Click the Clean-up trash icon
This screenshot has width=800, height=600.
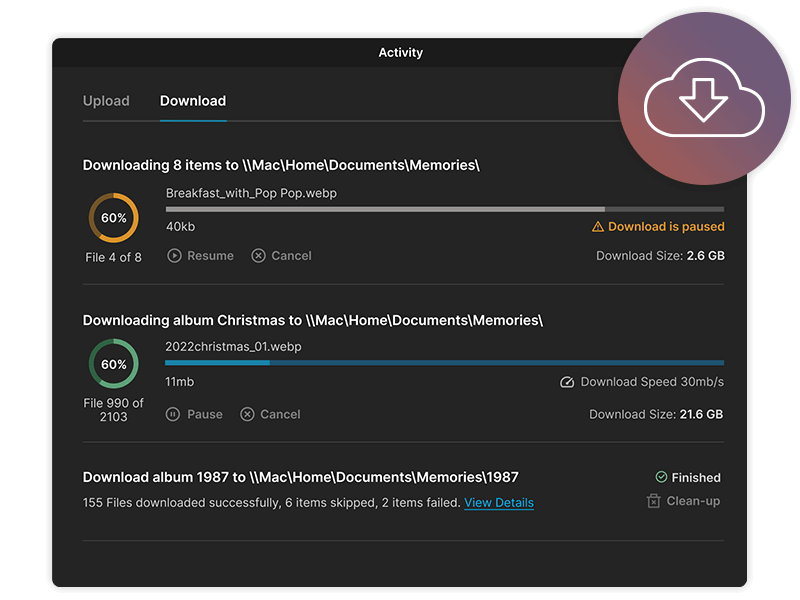coord(654,501)
